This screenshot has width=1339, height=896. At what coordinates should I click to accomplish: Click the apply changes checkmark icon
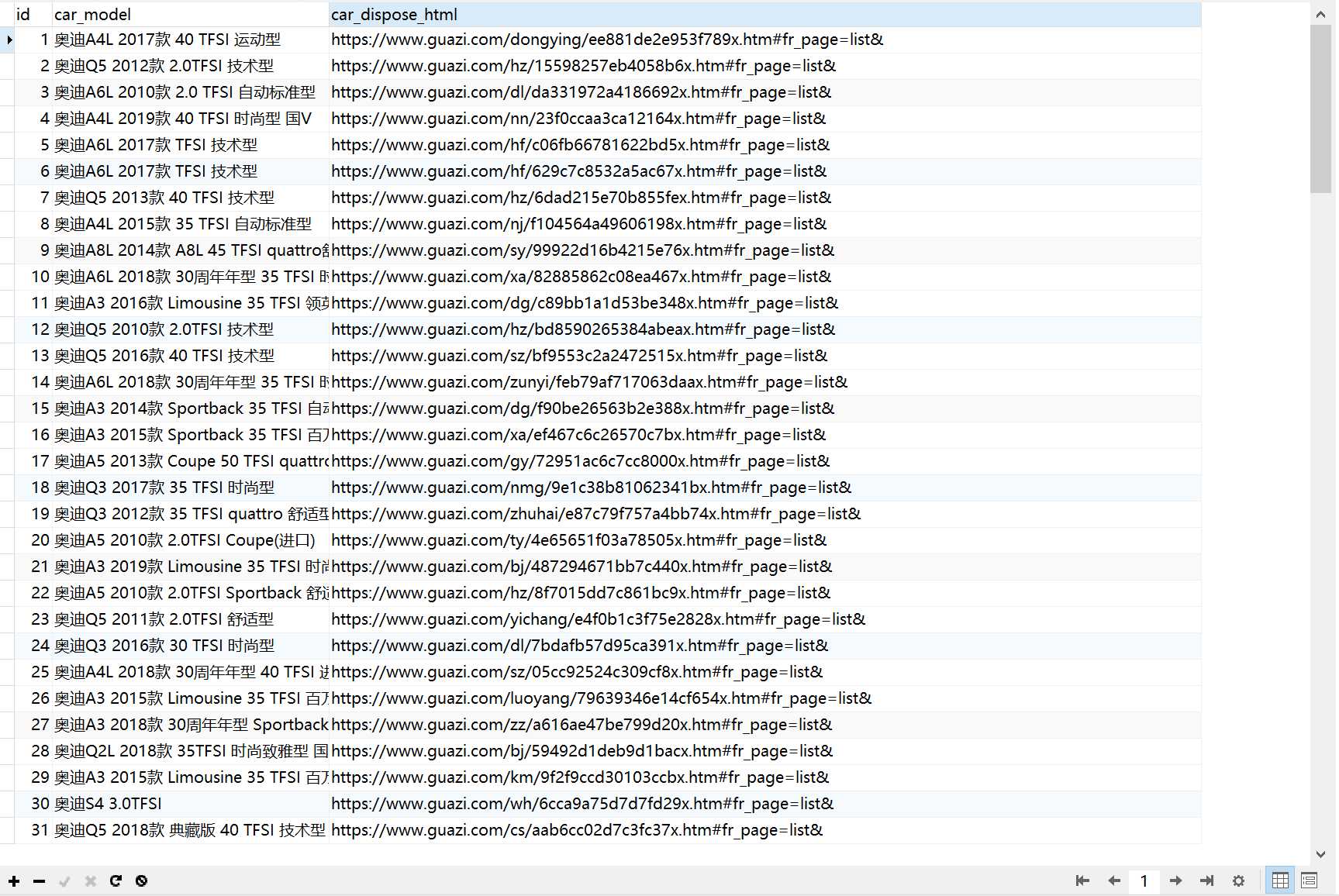coord(65,881)
